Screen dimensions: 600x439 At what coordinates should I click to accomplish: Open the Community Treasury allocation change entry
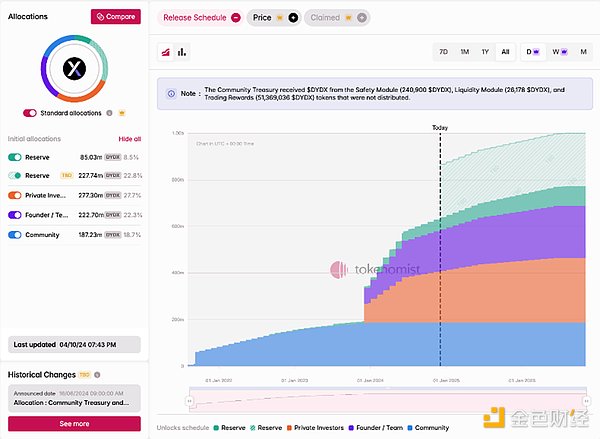click(74, 398)
